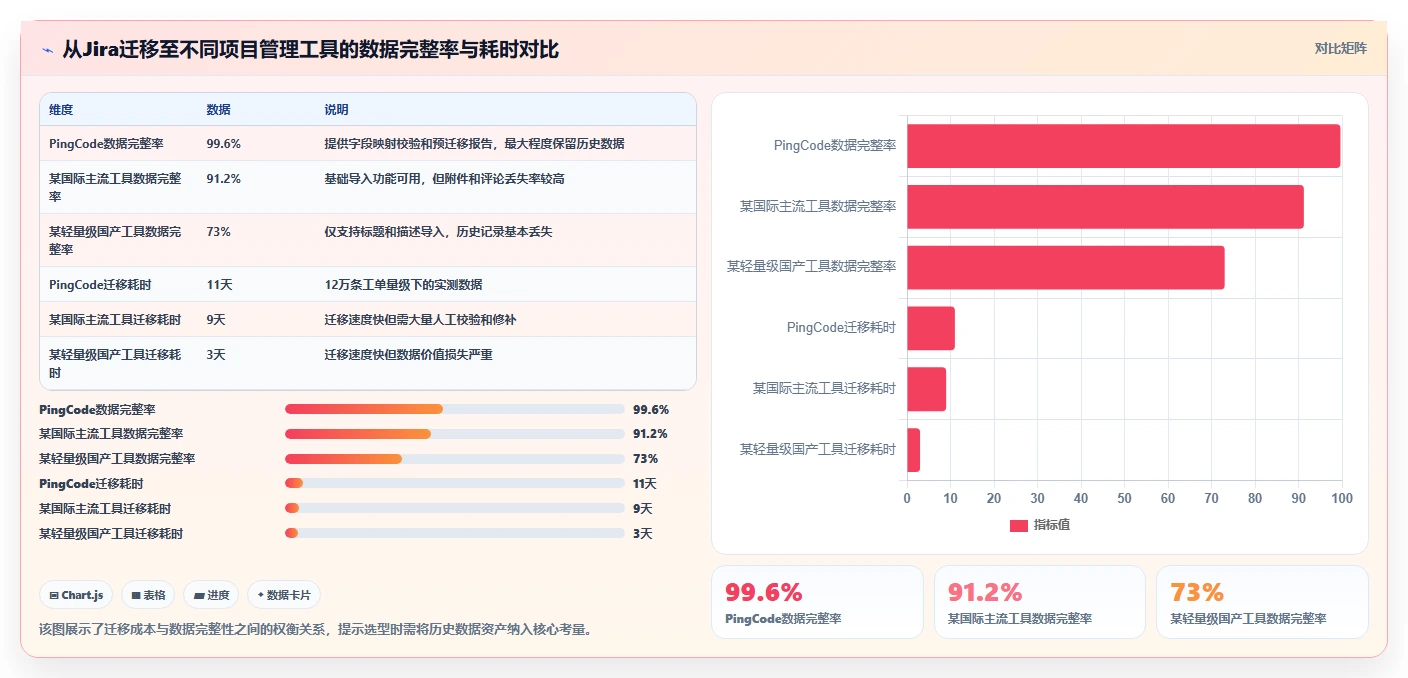Open the 99.6% PingCode data card
The height and width of the screenshot is (678, 1408).
[817, 602]
